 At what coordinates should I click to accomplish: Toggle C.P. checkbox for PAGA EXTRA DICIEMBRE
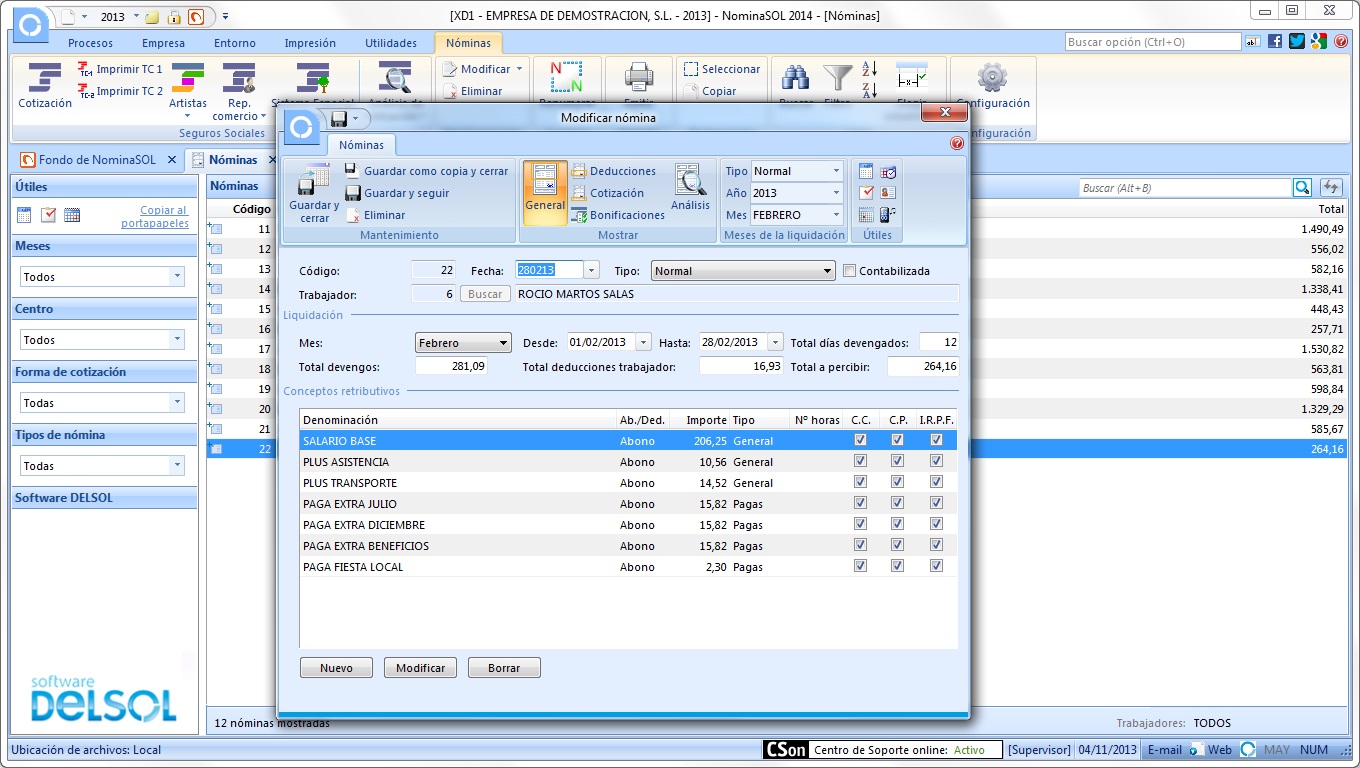tap(897, 524)
